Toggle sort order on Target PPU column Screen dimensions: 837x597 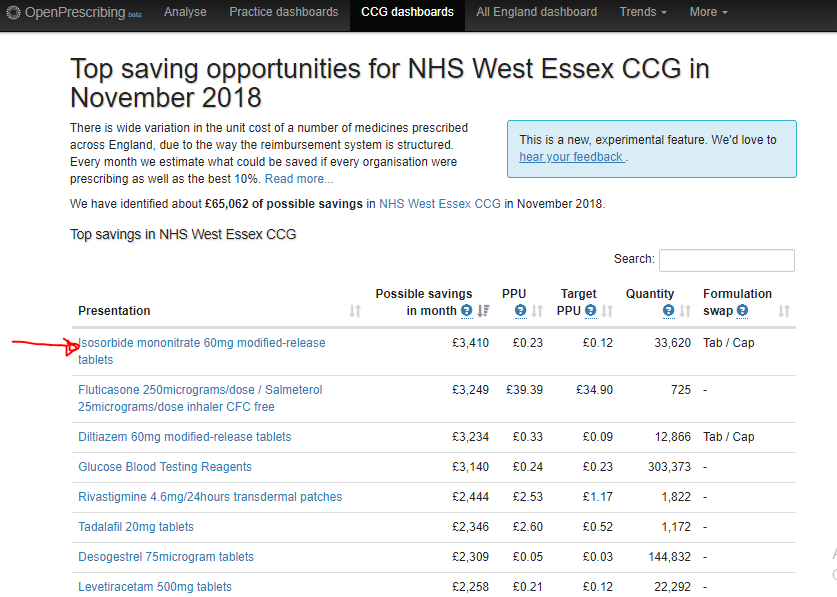coord(606,311)
